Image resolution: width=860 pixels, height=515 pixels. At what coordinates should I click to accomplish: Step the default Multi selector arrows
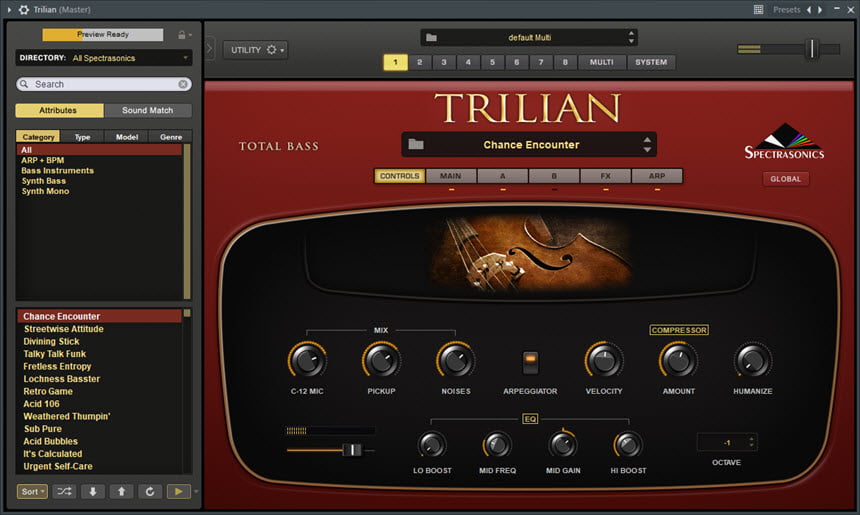631,37
